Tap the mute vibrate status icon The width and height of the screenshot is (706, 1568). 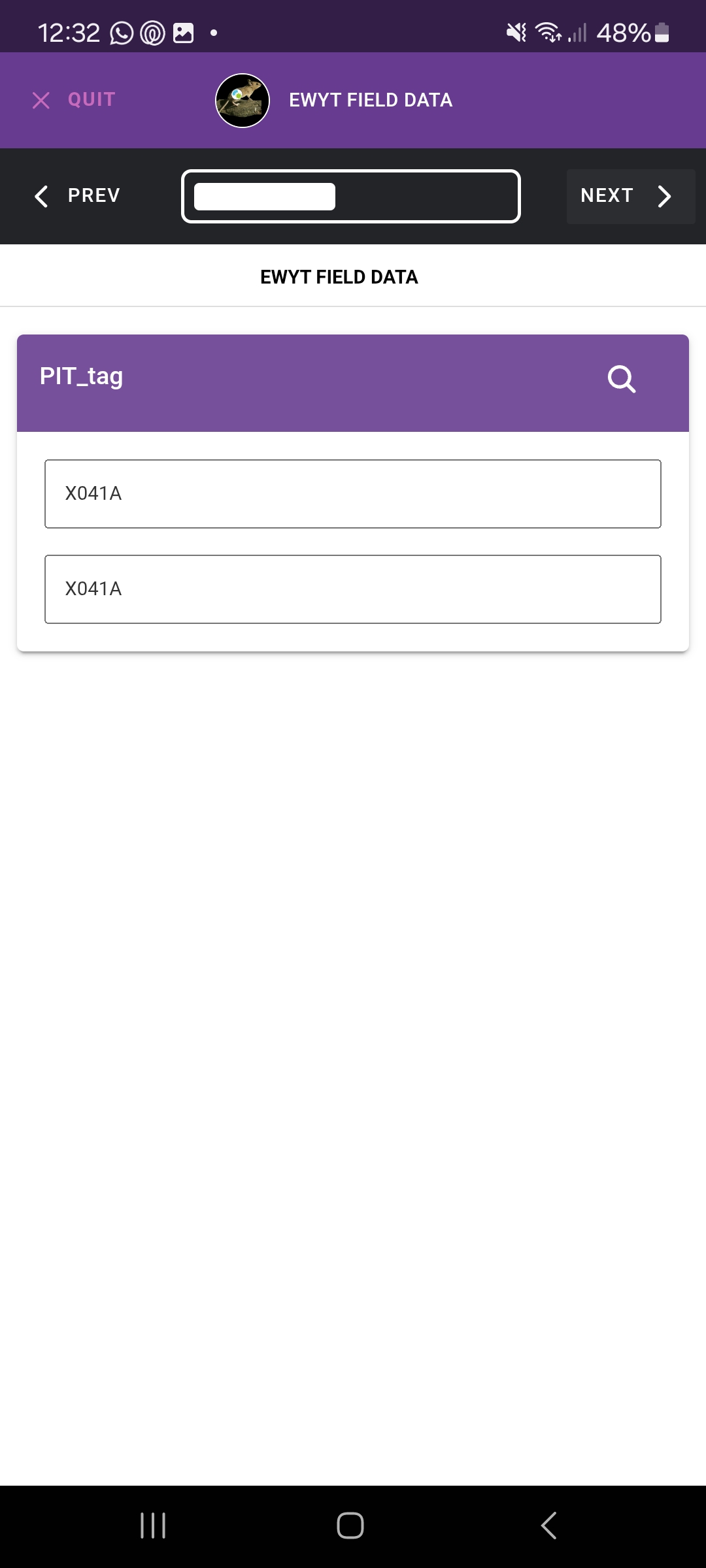(516, 33)
